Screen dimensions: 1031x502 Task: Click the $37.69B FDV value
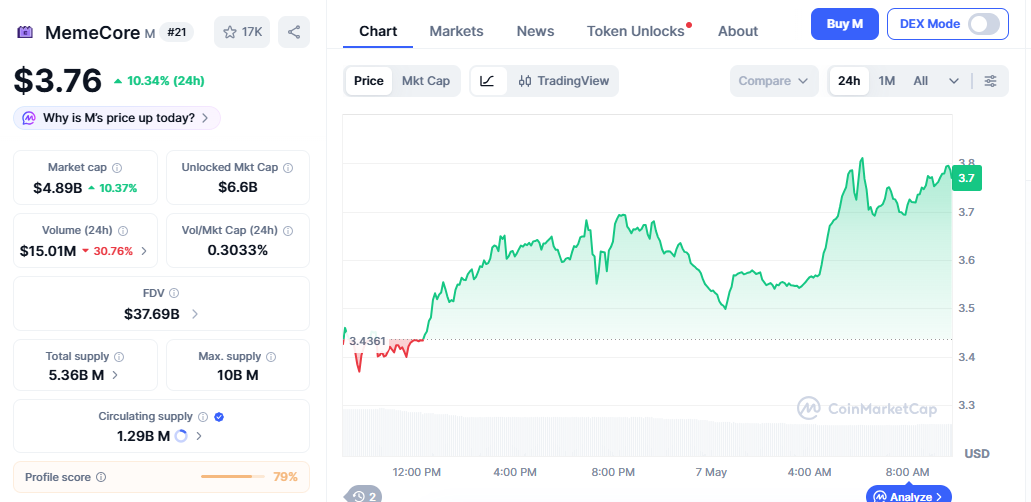[x=152, y=314]
